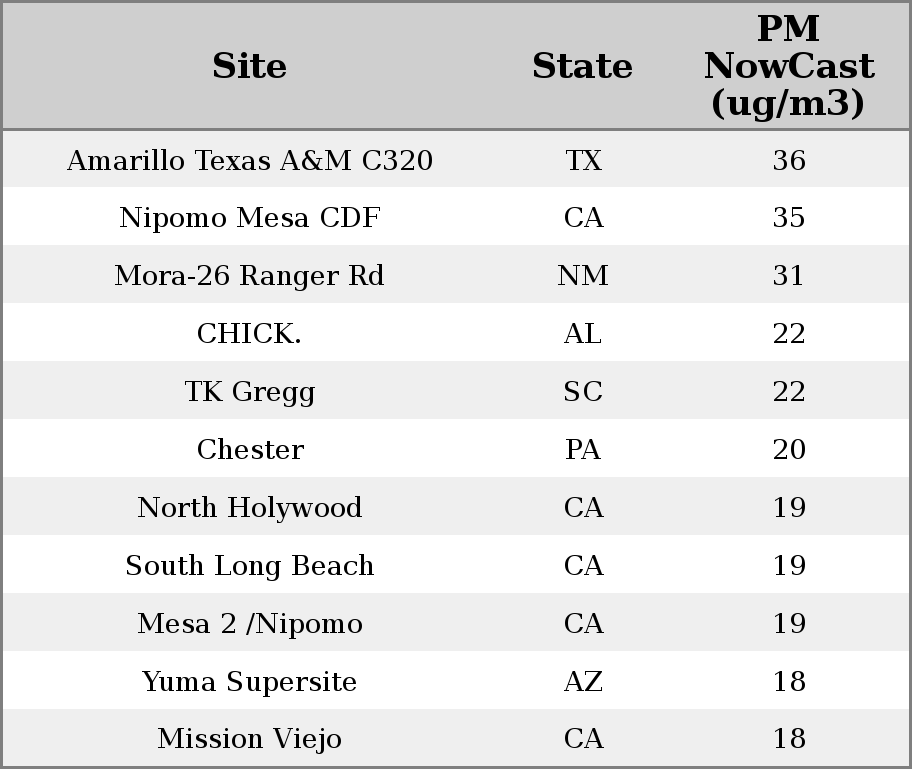Select the NM state cell
912x769 pixels.
[583, 276]
